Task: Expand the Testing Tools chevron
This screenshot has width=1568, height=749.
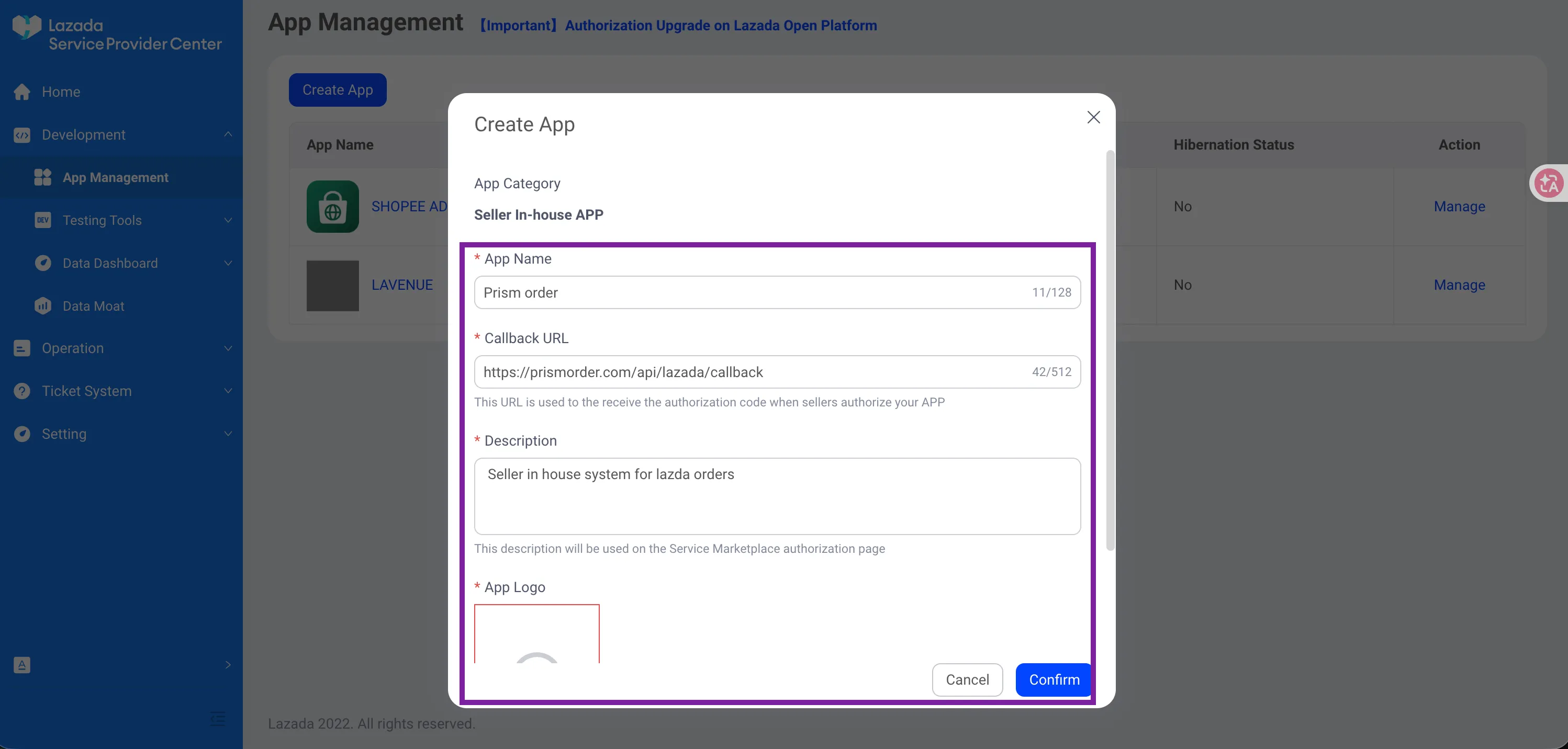Action: pos(228,220)
